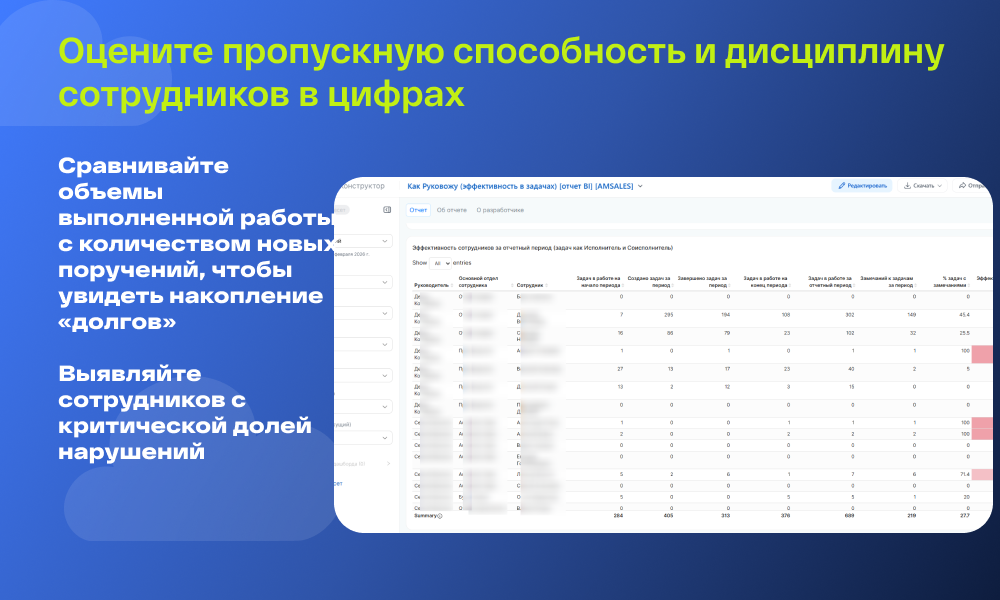Sort by Задач в работе за отчетный период
This screenshot has width=1000, height=600.
coord(853,285)
